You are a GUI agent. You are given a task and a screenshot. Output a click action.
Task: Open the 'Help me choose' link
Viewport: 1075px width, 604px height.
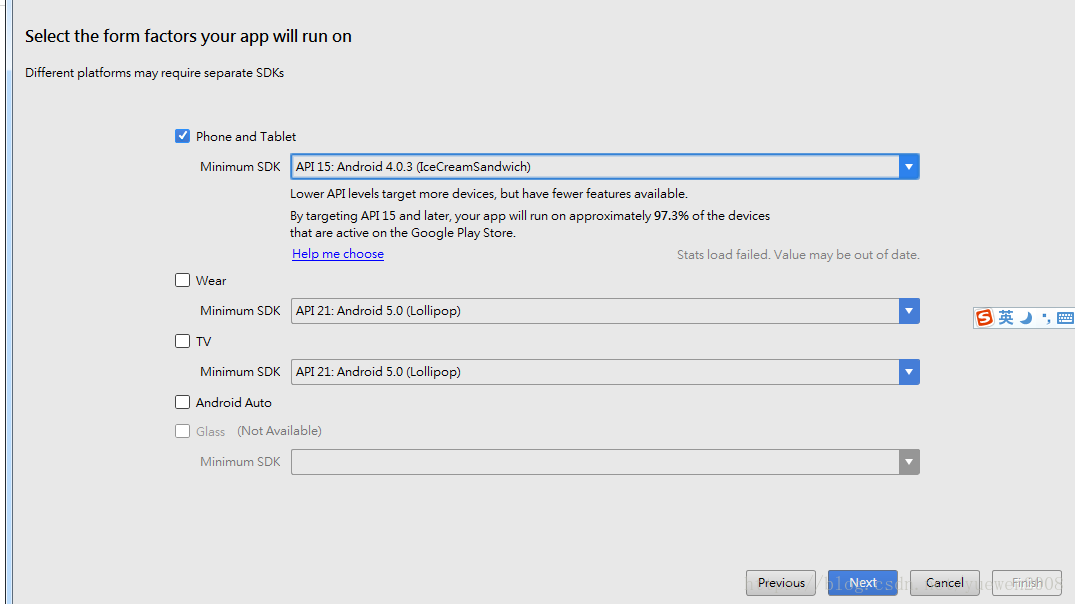point(338,254)
